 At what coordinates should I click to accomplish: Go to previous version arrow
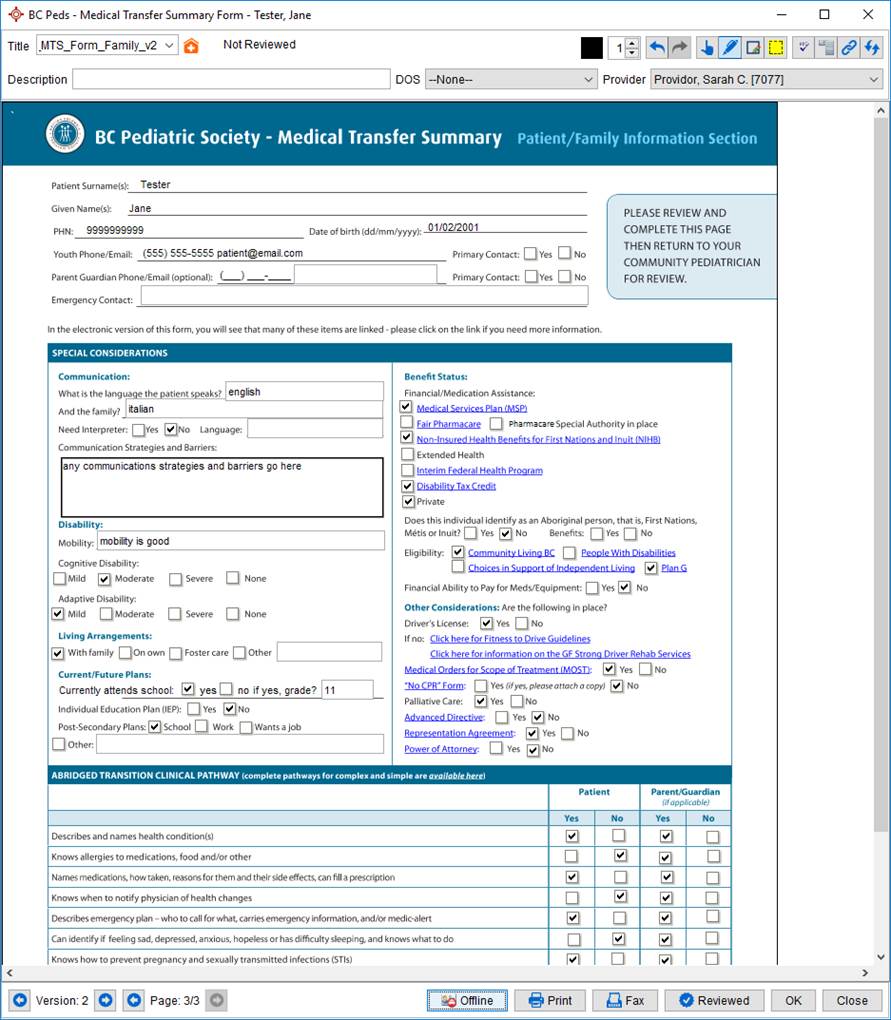20,1000
